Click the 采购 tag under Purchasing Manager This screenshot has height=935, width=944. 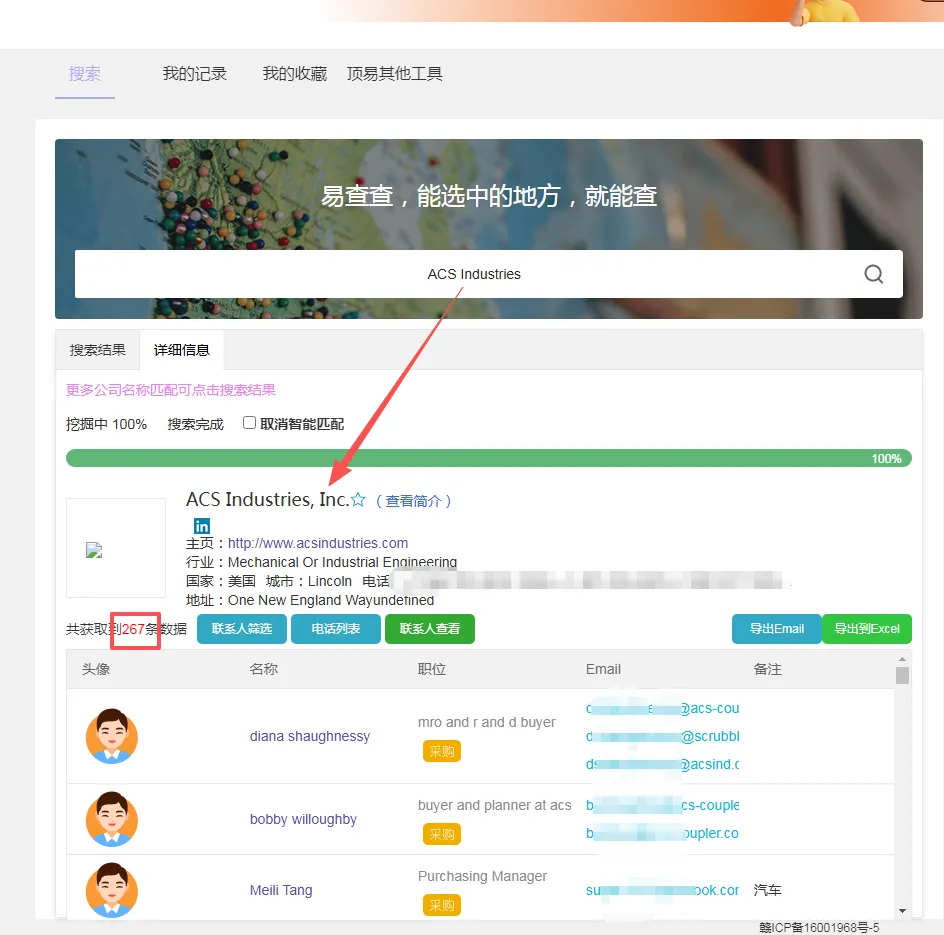tap(441, 905)
